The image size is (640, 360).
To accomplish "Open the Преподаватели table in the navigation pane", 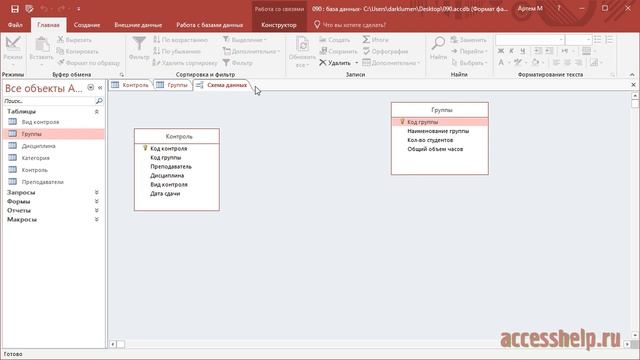I will pos(54,182).
